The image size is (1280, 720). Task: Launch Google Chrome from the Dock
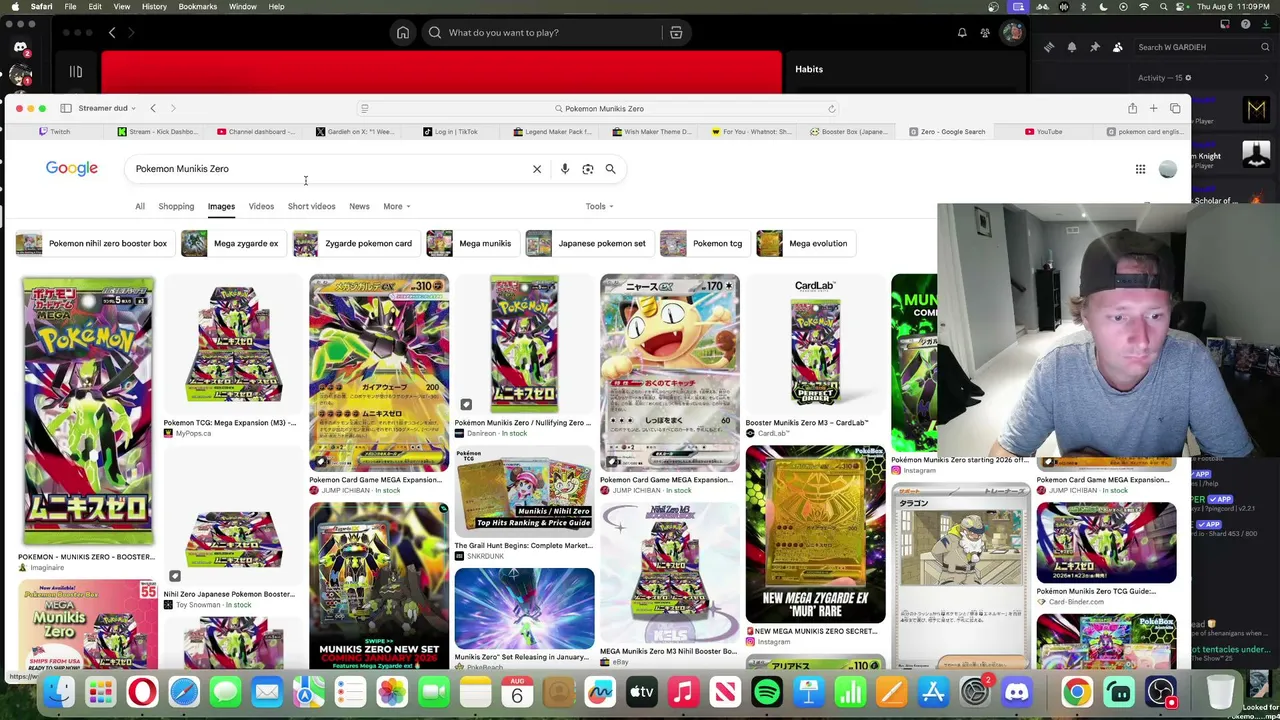[1077, 691]
